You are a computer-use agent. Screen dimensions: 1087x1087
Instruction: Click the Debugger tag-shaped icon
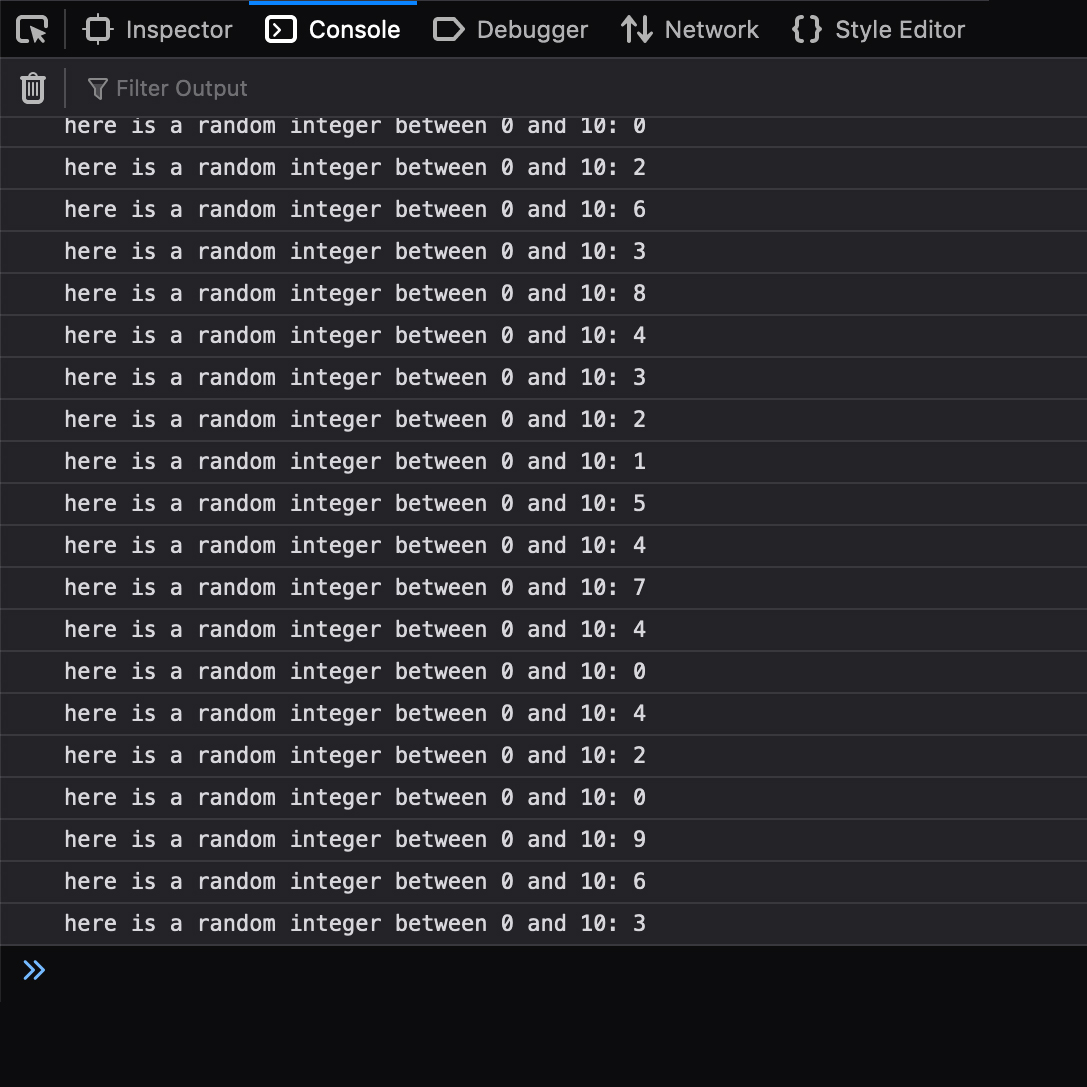pyautogui.click(x=448, y=30)
